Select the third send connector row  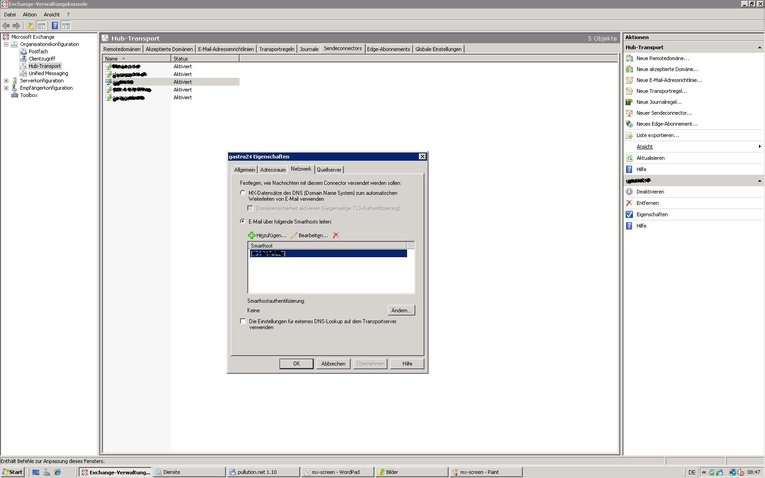tap(171, 82)
